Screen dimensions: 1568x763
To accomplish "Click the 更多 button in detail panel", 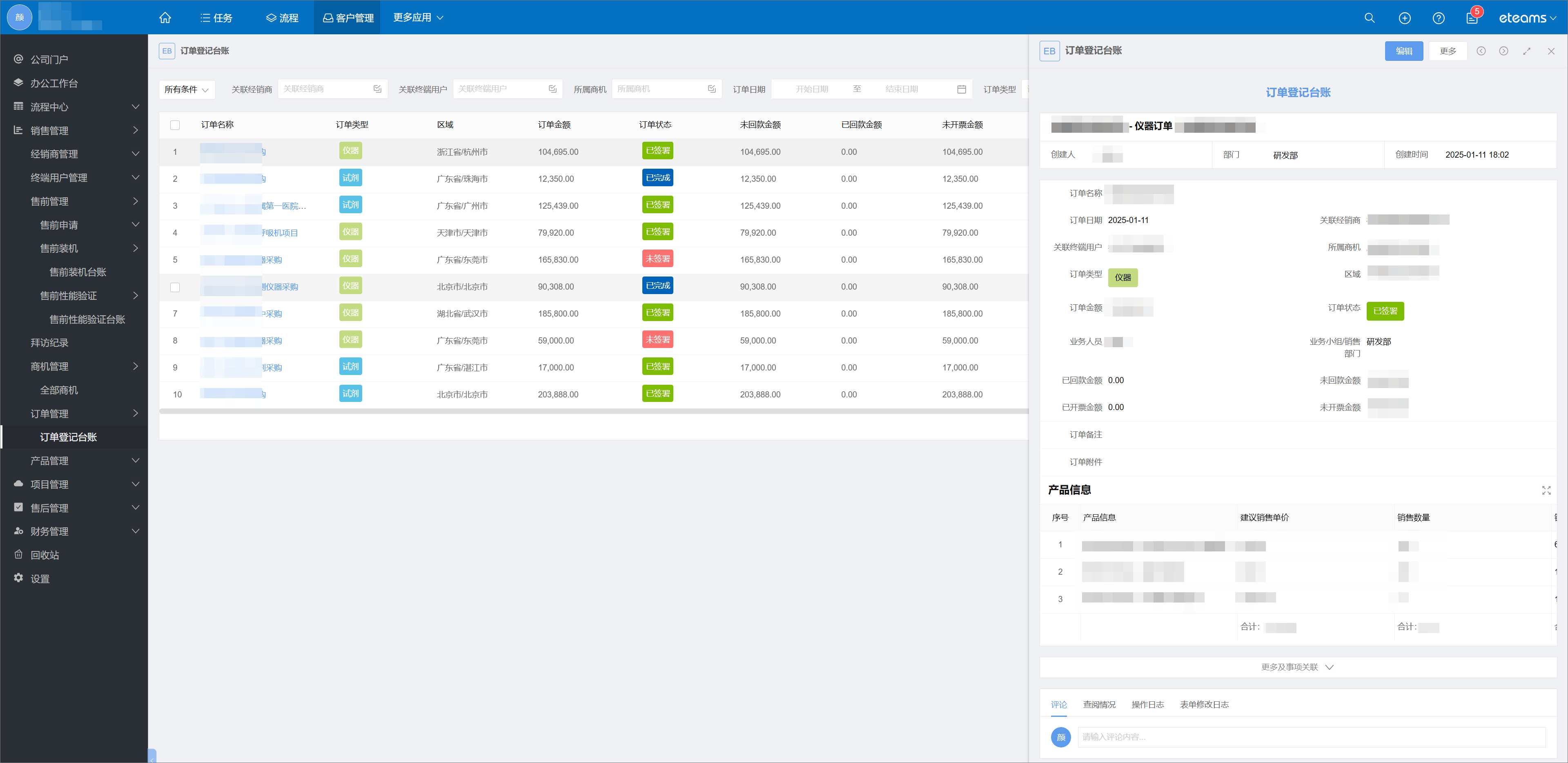I will click(x=1448, y=51).
